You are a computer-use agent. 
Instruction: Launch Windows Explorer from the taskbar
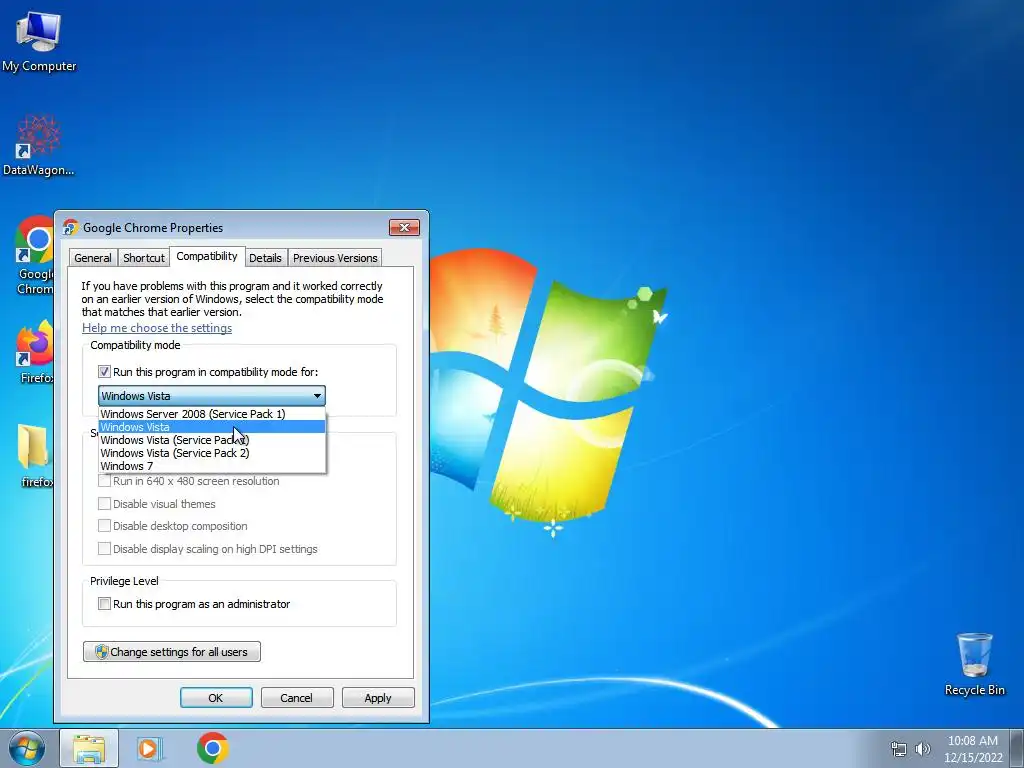click(89, 748)
